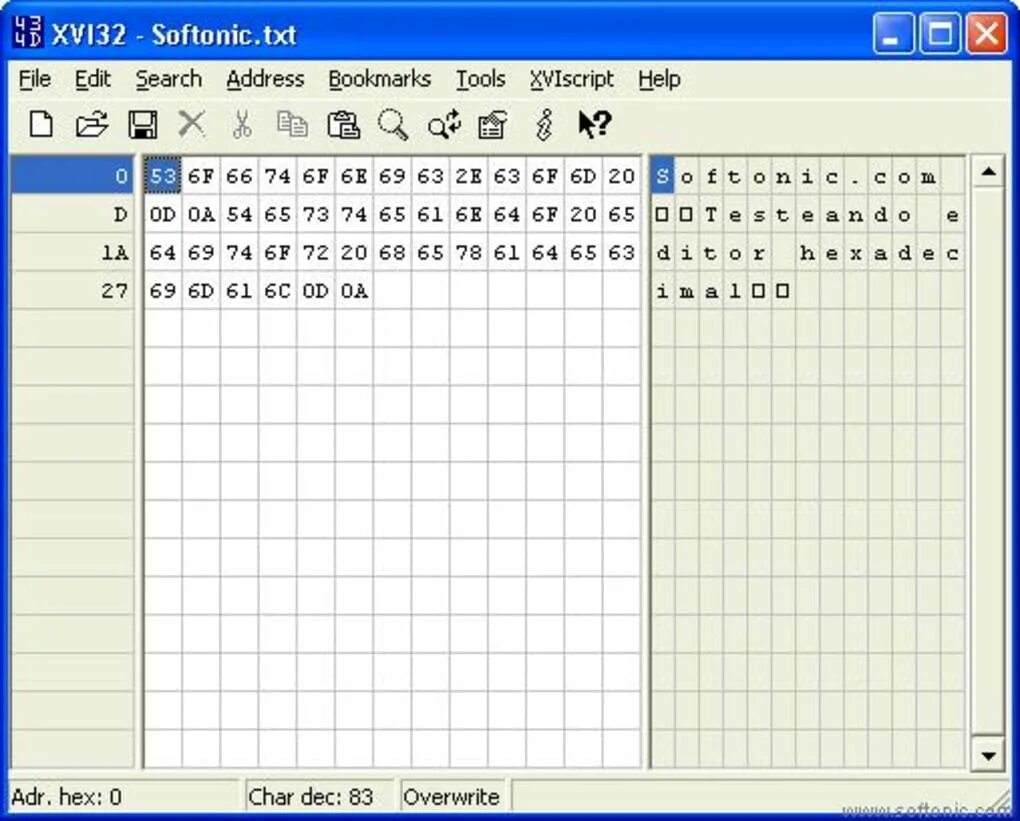Select hex byte 0A in row 27

pyautogui.click(x=354, y=291)
